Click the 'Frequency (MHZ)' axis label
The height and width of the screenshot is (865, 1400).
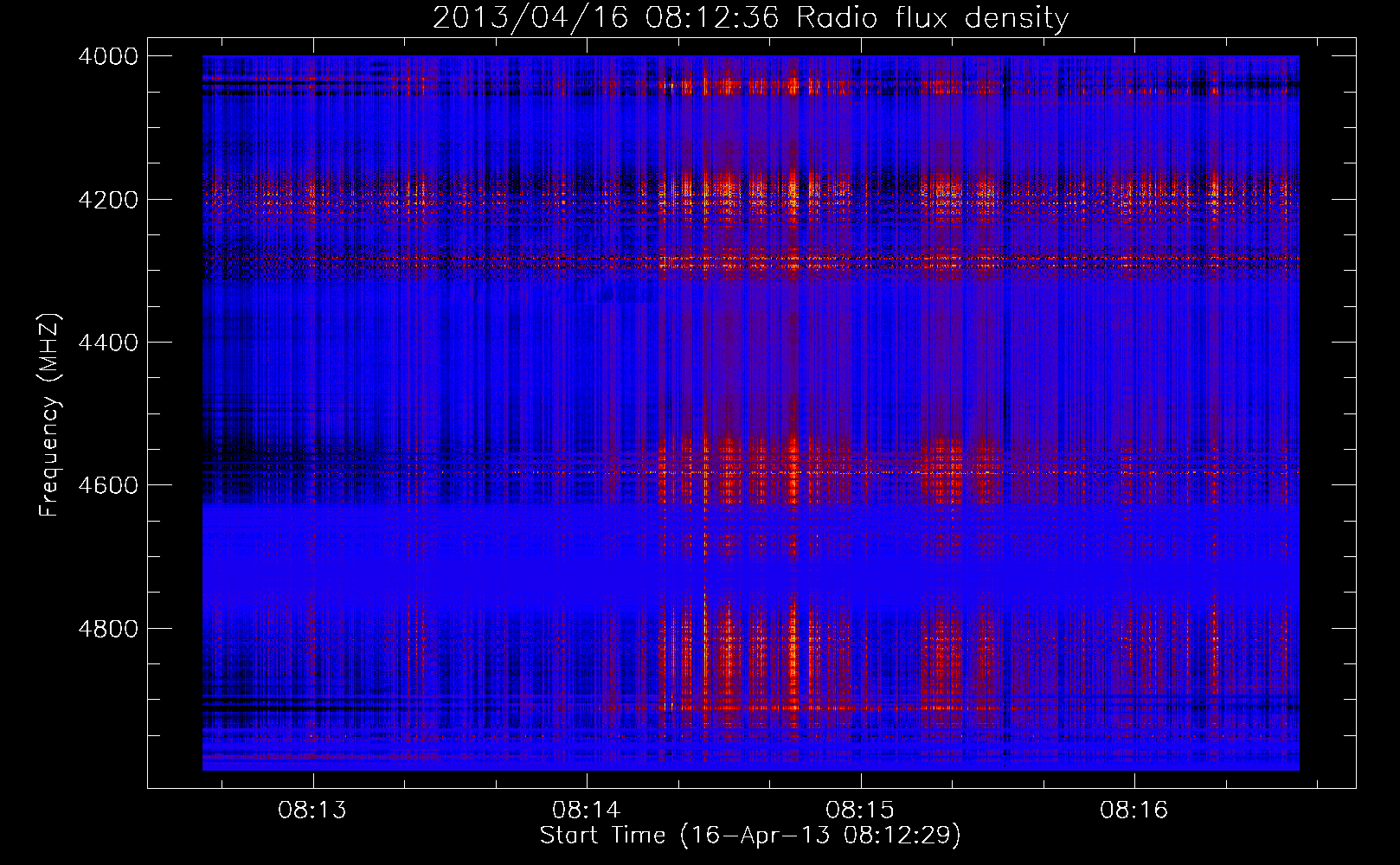pos(49,415)
